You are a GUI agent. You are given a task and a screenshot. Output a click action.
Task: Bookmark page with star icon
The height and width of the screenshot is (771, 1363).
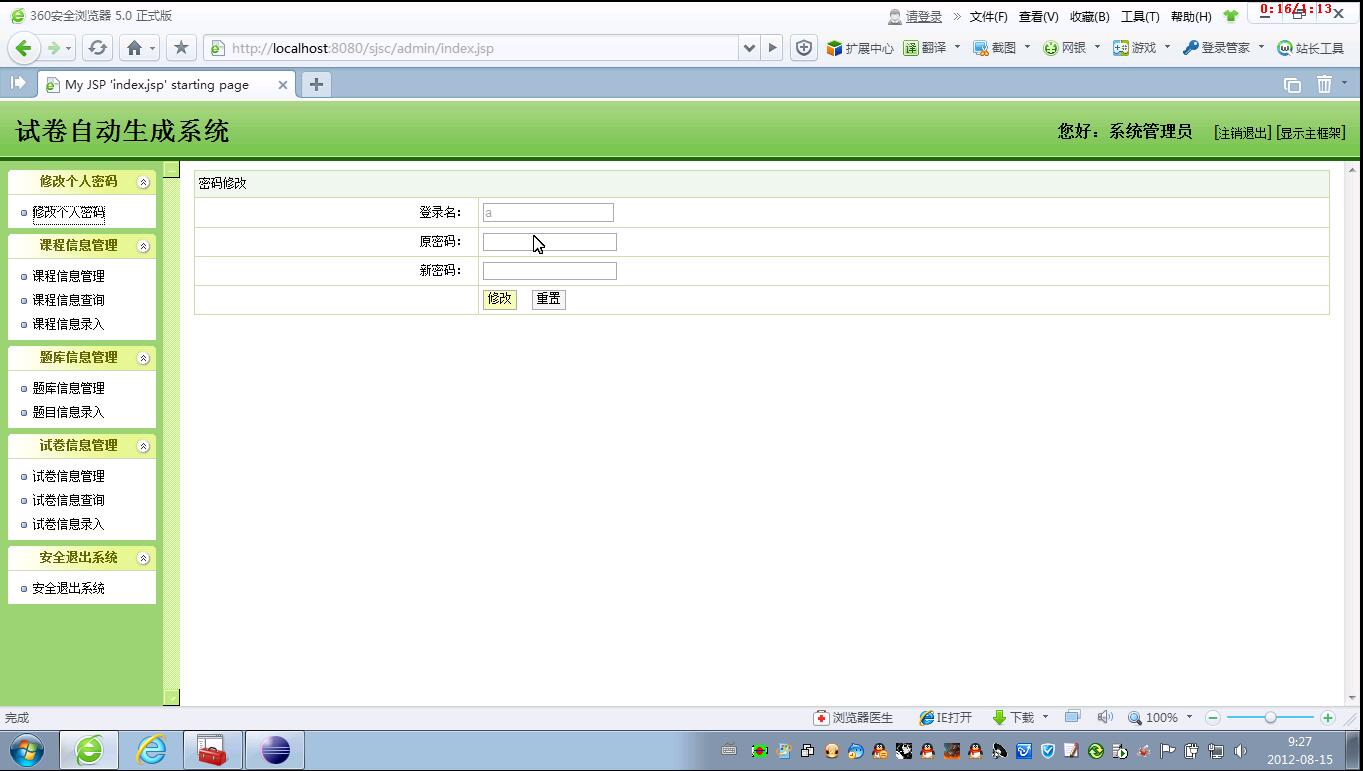(181, 47)
